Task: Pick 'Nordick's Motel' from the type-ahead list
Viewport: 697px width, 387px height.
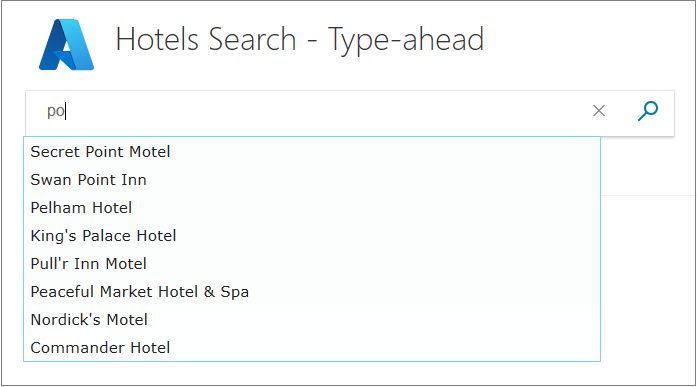Action: click(312, 320)
